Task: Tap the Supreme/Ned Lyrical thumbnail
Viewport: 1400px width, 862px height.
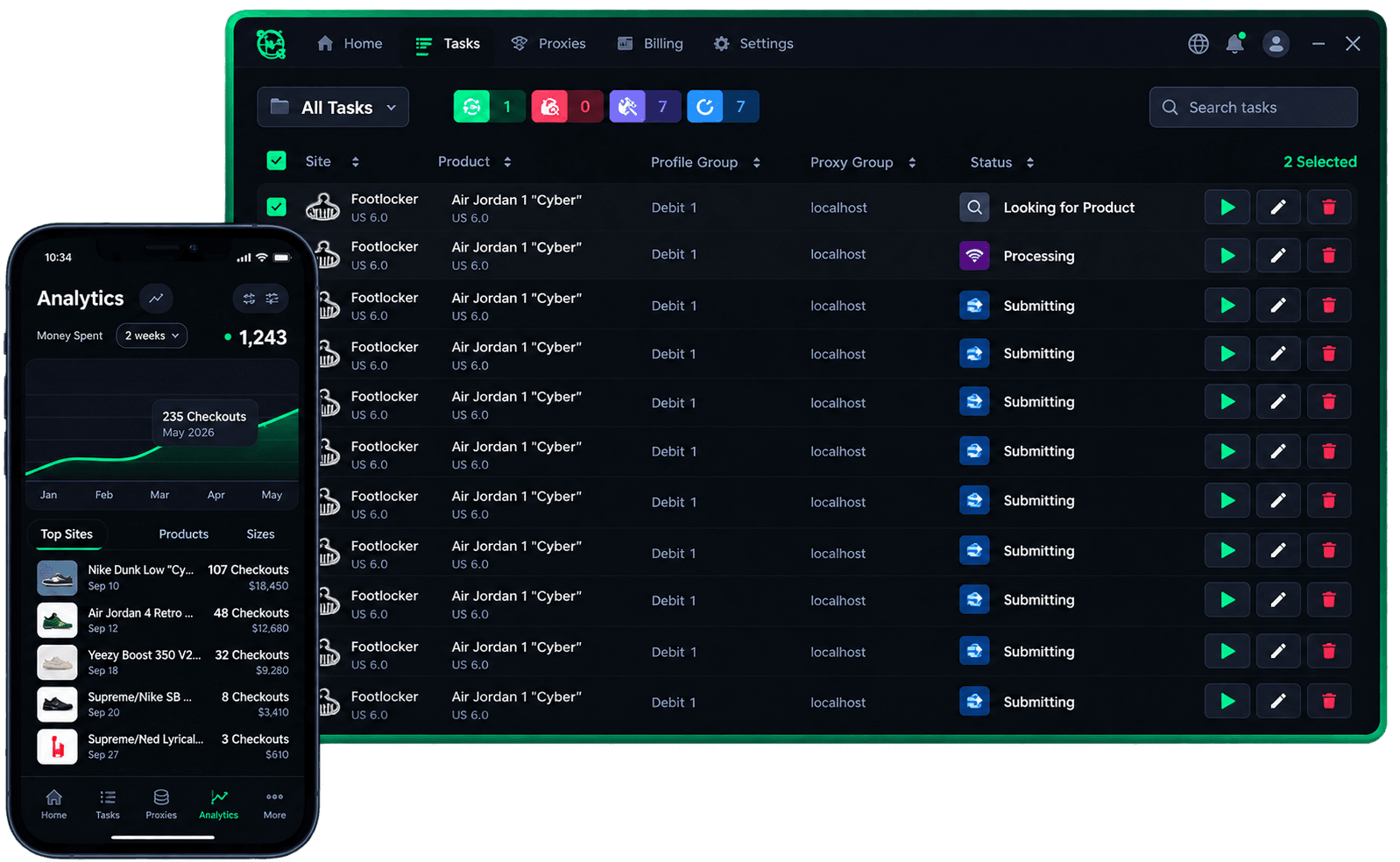Action: tap(57, 746)
